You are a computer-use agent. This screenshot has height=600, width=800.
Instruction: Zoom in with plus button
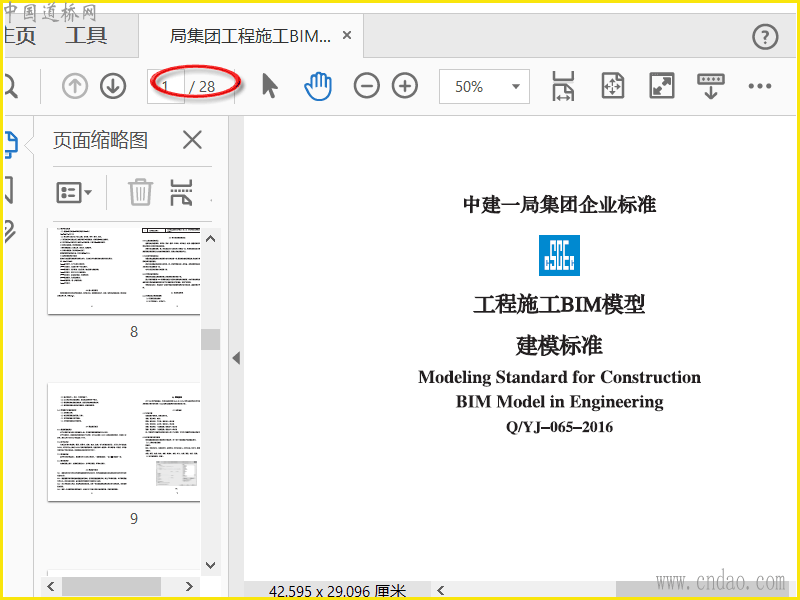coord(405,86)
